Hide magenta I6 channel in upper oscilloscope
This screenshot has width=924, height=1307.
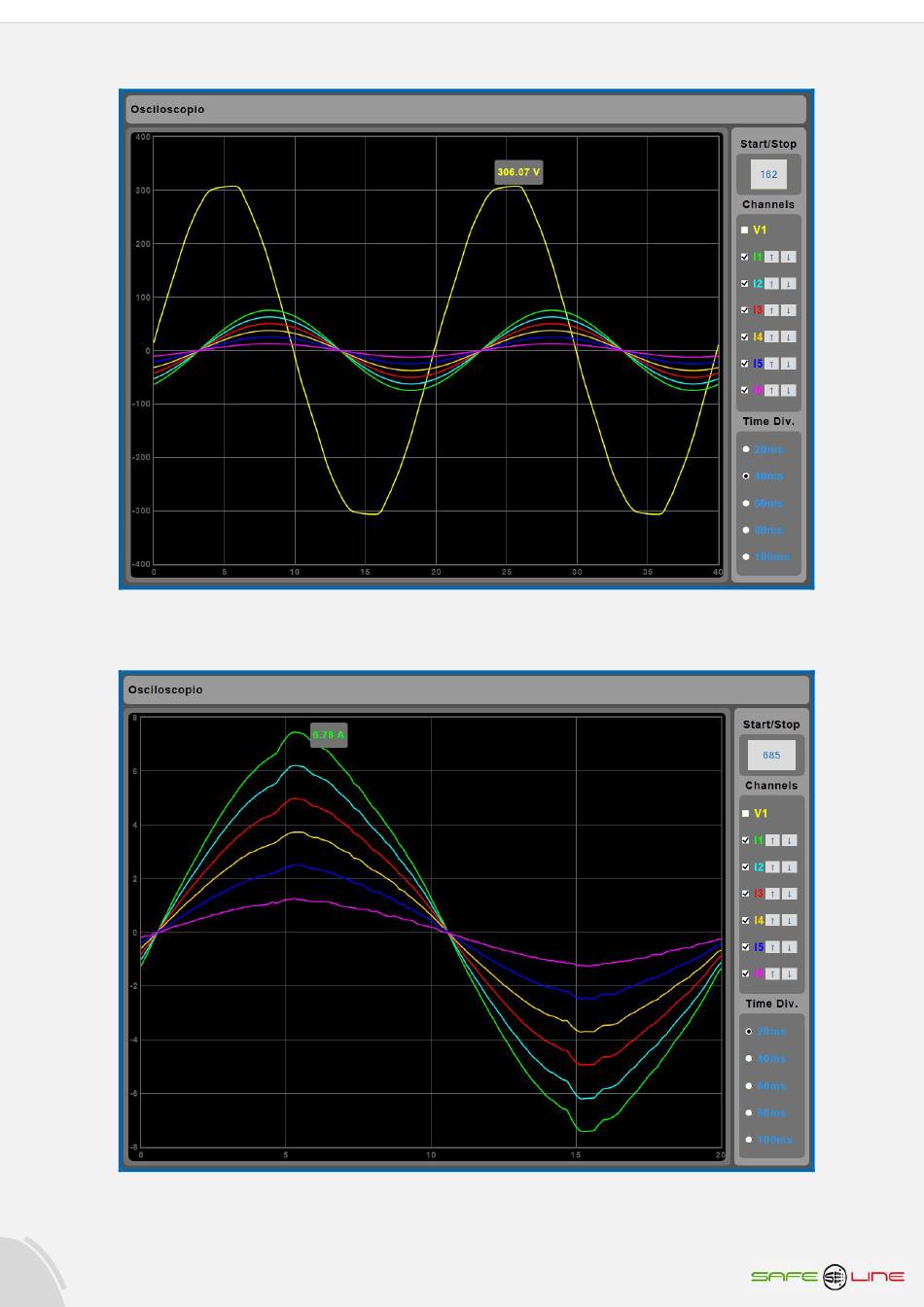(745, 390)
